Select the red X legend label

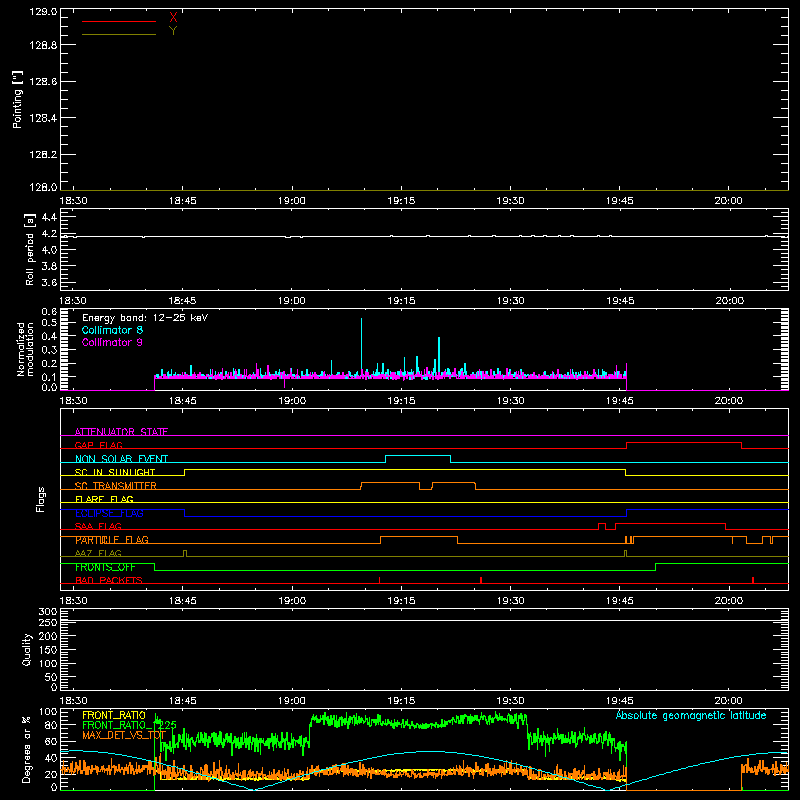coord(173,18)
